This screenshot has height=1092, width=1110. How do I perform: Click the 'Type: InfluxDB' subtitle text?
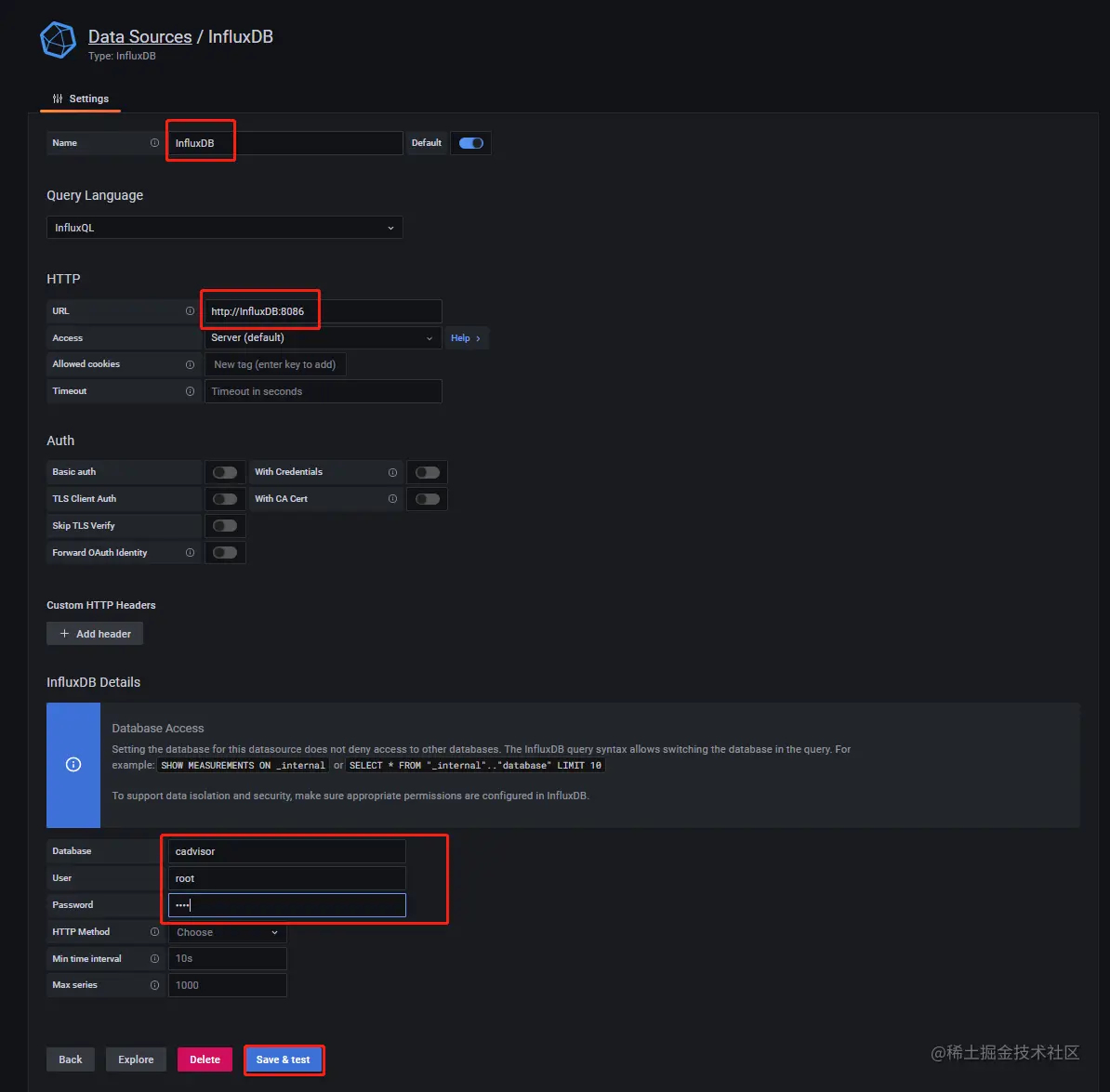(122, 56)
